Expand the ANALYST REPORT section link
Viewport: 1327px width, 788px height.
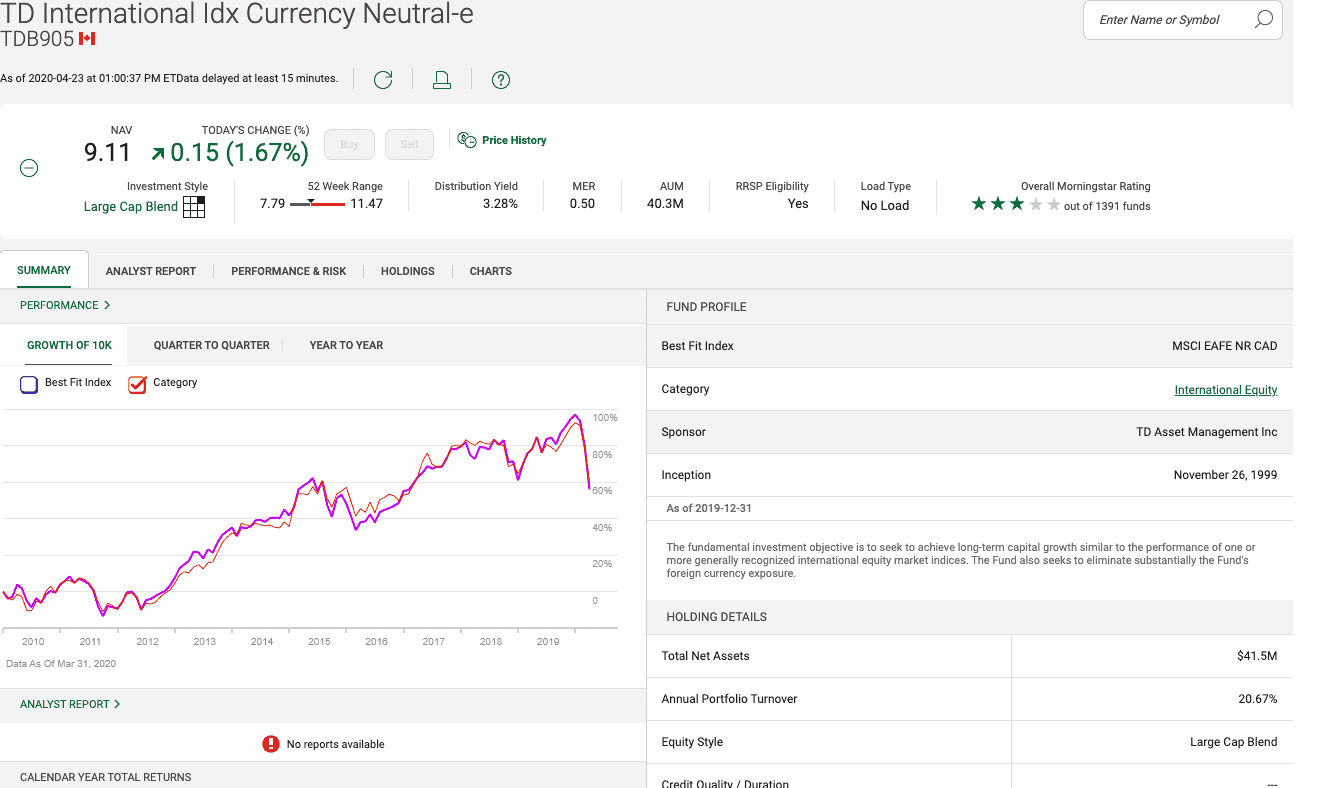coord(70,704)
